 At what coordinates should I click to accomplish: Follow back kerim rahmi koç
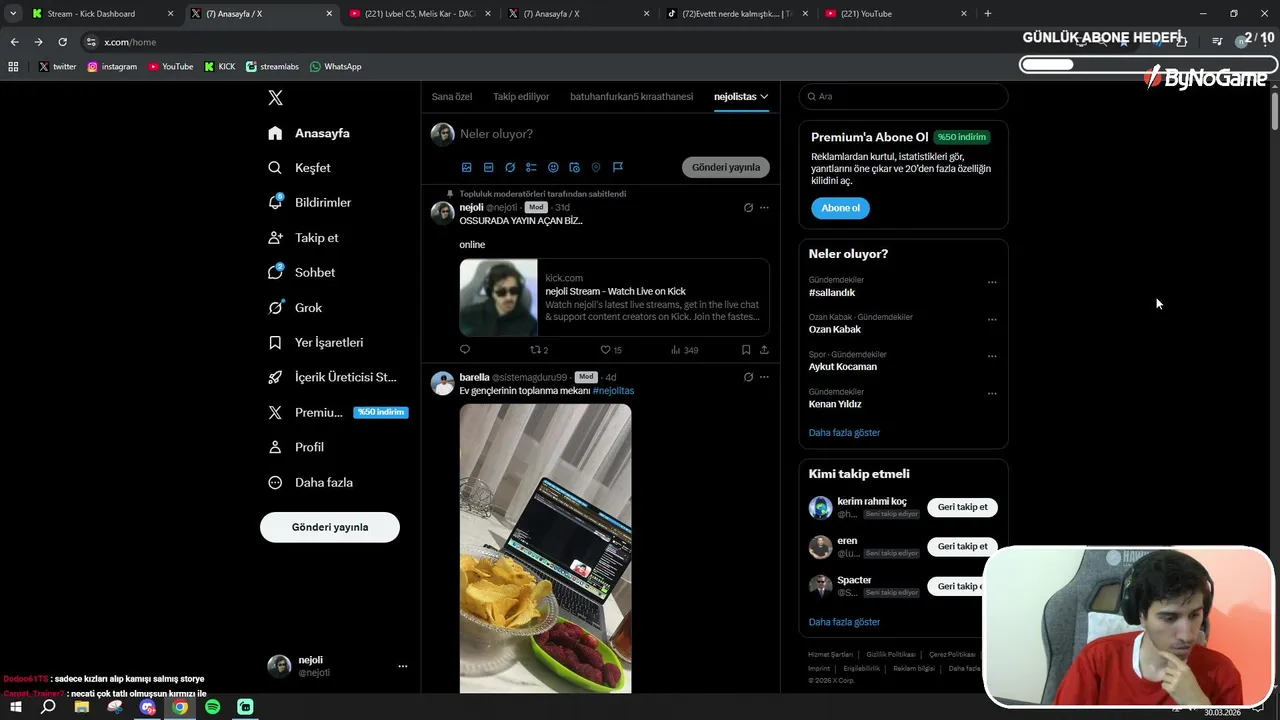[962, 507]
